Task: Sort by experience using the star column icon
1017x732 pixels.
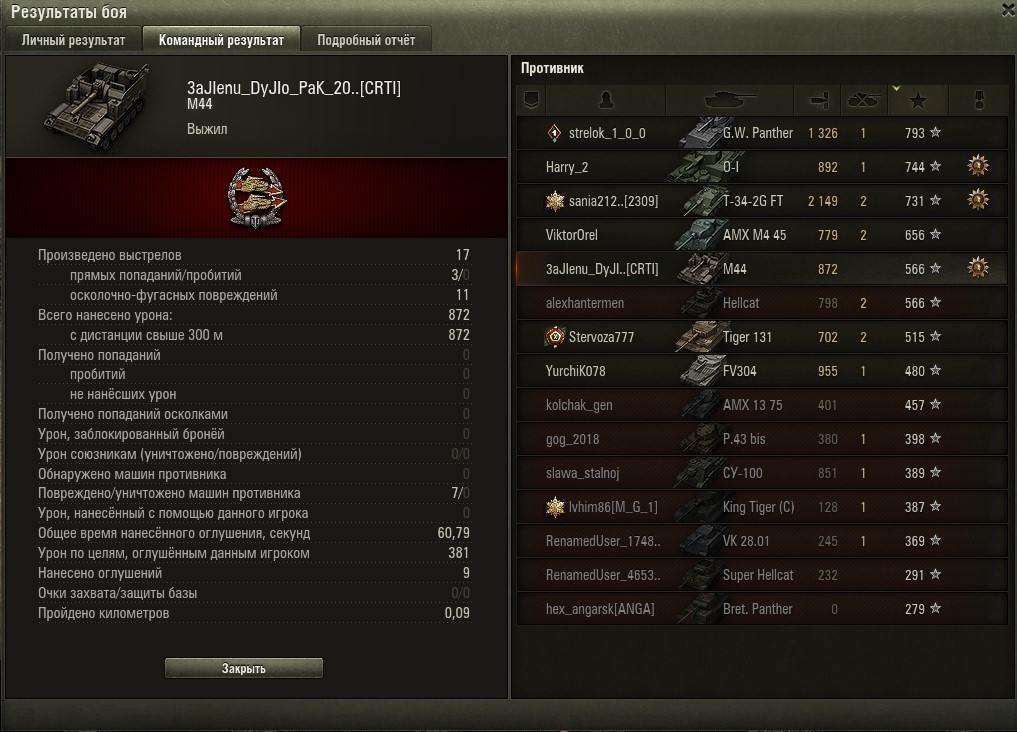Action: coord(918,100)
